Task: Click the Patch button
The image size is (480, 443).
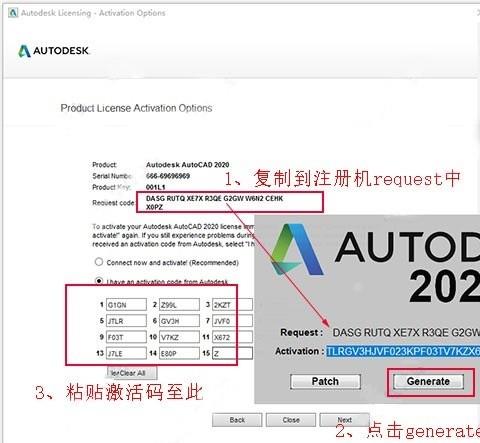Action: click(325, 381)
